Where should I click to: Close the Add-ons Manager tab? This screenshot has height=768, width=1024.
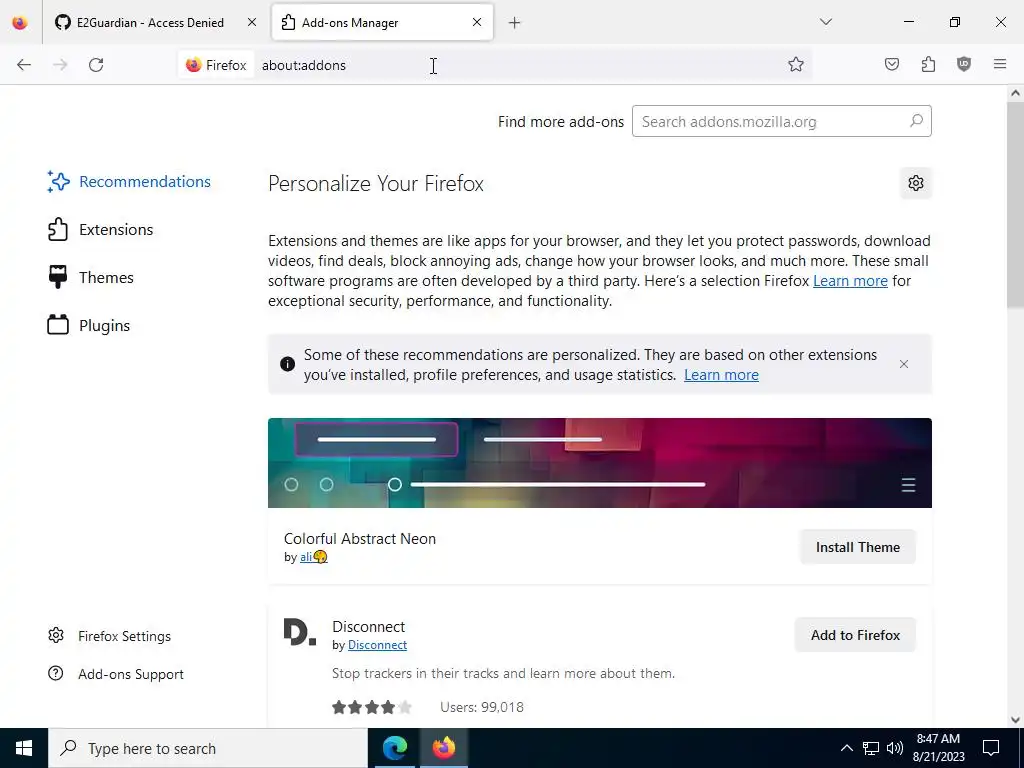click(x=477, y=22)
